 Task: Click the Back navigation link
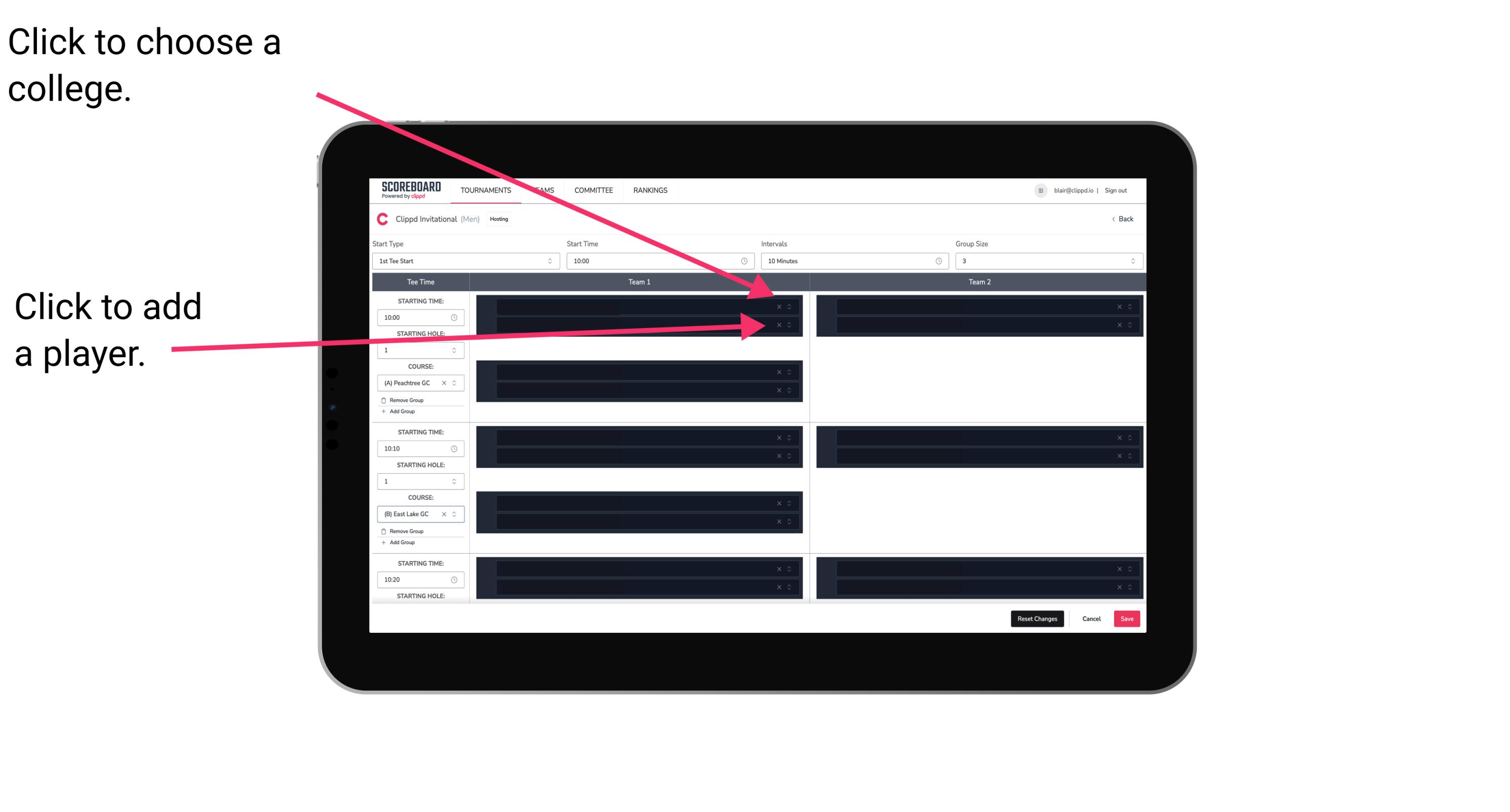pos(1122,219)
